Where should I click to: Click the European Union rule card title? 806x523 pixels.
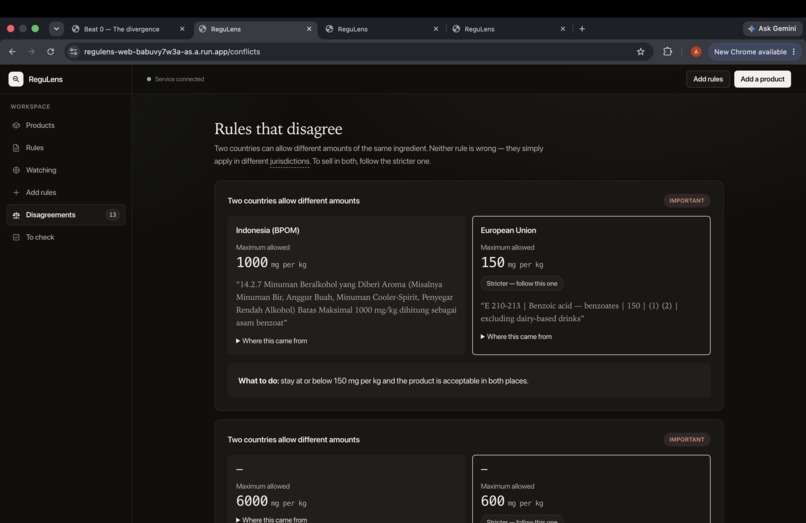pos(508,230)
